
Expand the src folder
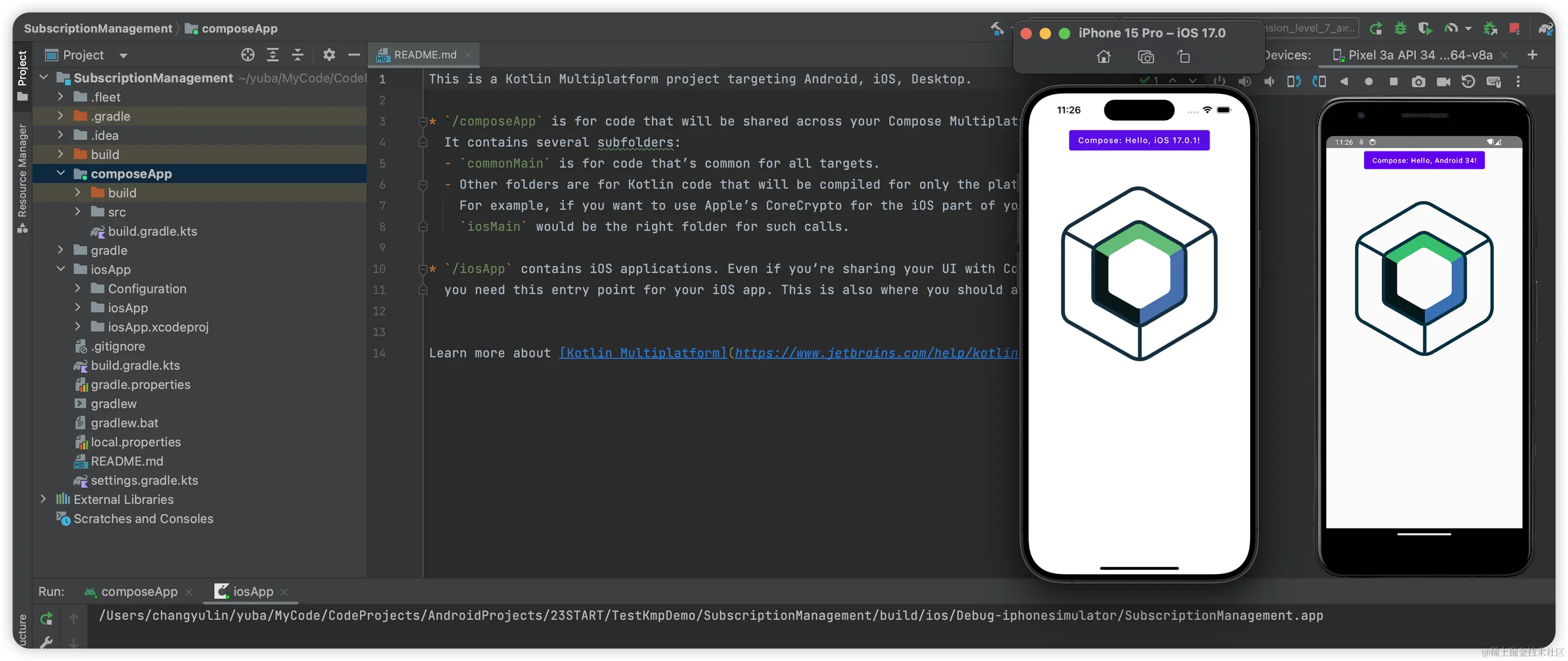(x=78, y=212)
